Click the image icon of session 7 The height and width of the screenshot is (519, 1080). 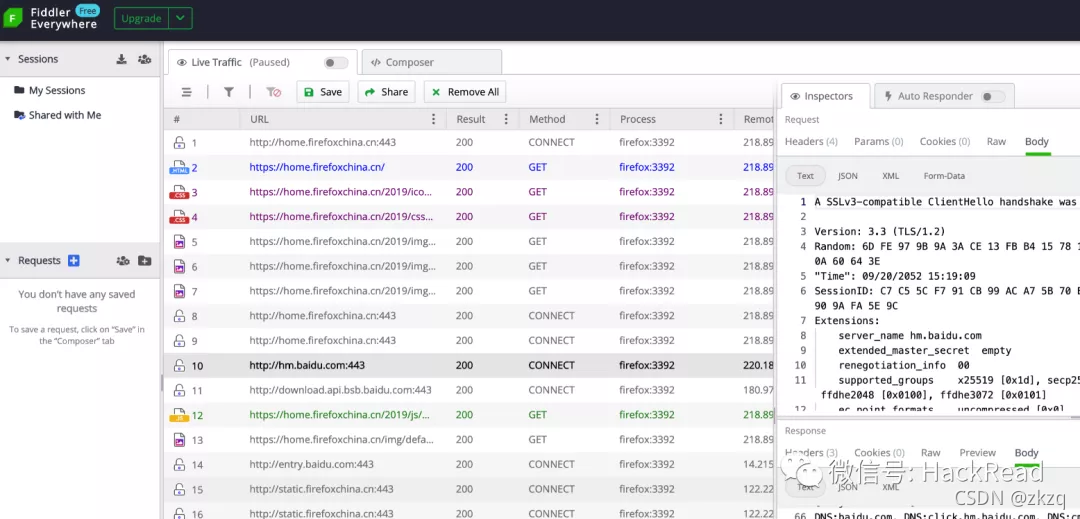(x=179, y=291)
